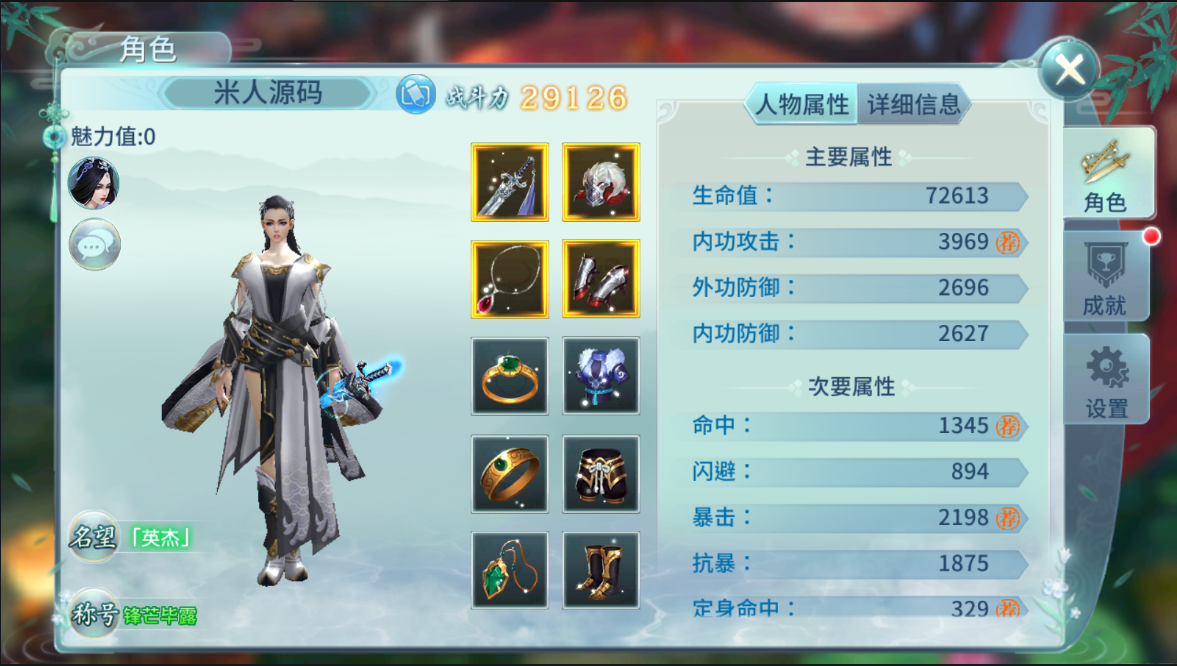The height and width of the screenshot is (666, 1177).
Task: Open the chat bubble icon
Action: (x=95, y=245)
